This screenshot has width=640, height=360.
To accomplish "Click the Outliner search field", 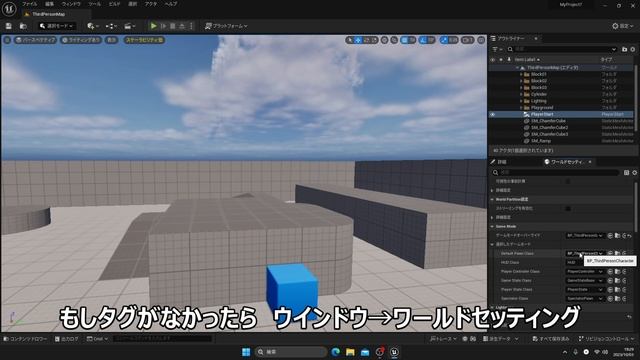I will [x=562, y=49].
